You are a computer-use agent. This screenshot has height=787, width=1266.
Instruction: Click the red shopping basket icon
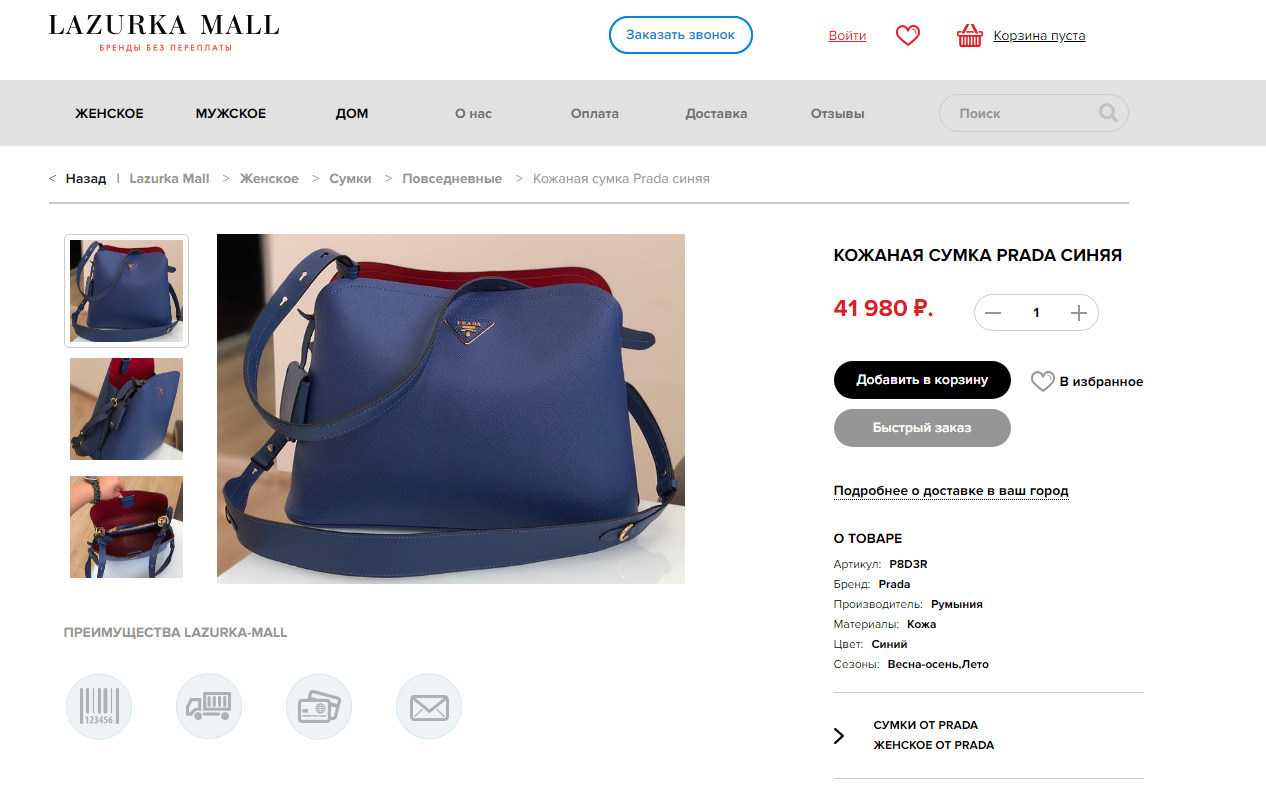point(969,36)
